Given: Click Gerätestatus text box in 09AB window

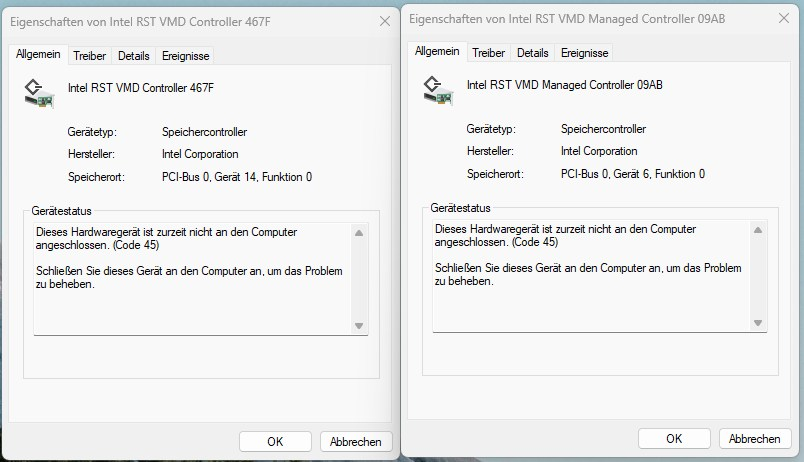Looking at the screenshot, I should (599, 276).
